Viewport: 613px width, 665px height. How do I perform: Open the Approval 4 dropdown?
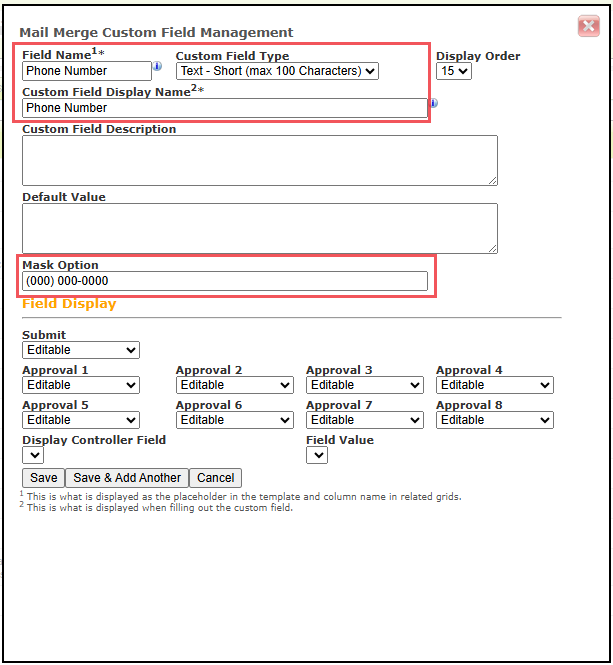coord(495,385)
